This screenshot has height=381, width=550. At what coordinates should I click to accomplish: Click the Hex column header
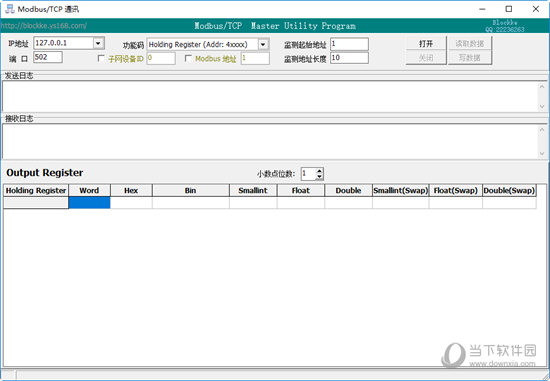click(x=131, y=190)
